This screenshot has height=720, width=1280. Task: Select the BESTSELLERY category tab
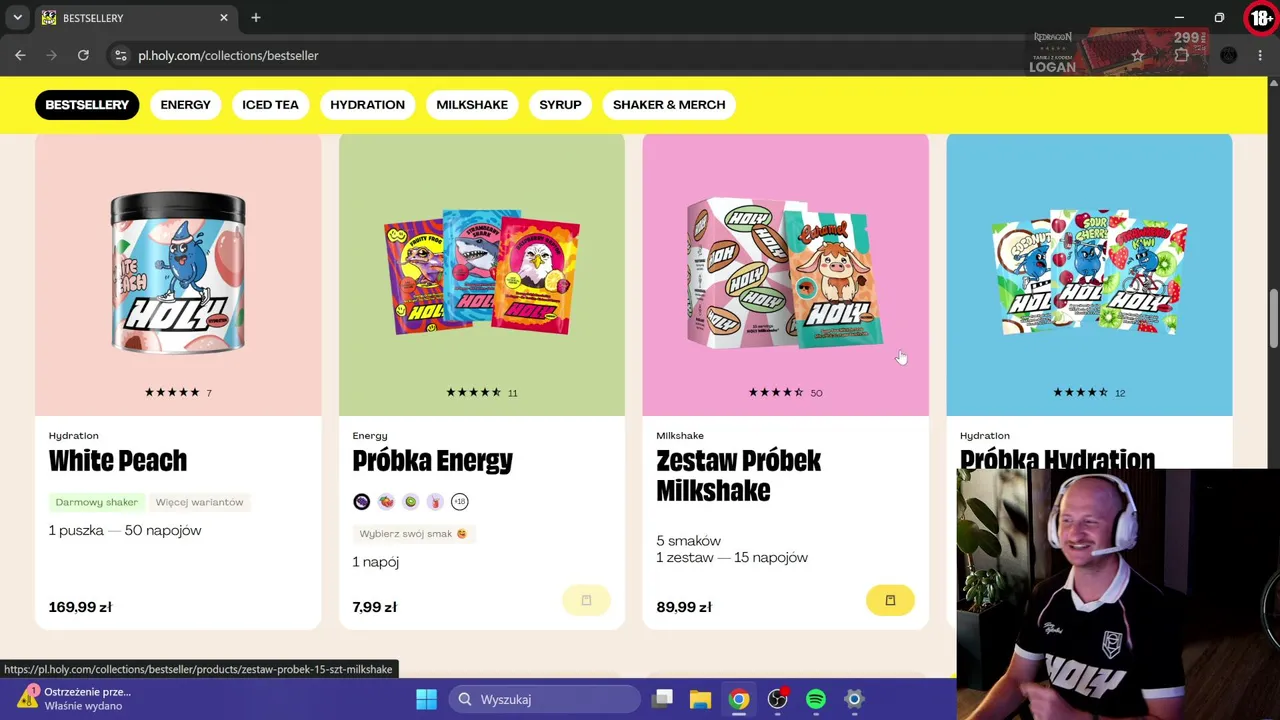click(87, 105)
